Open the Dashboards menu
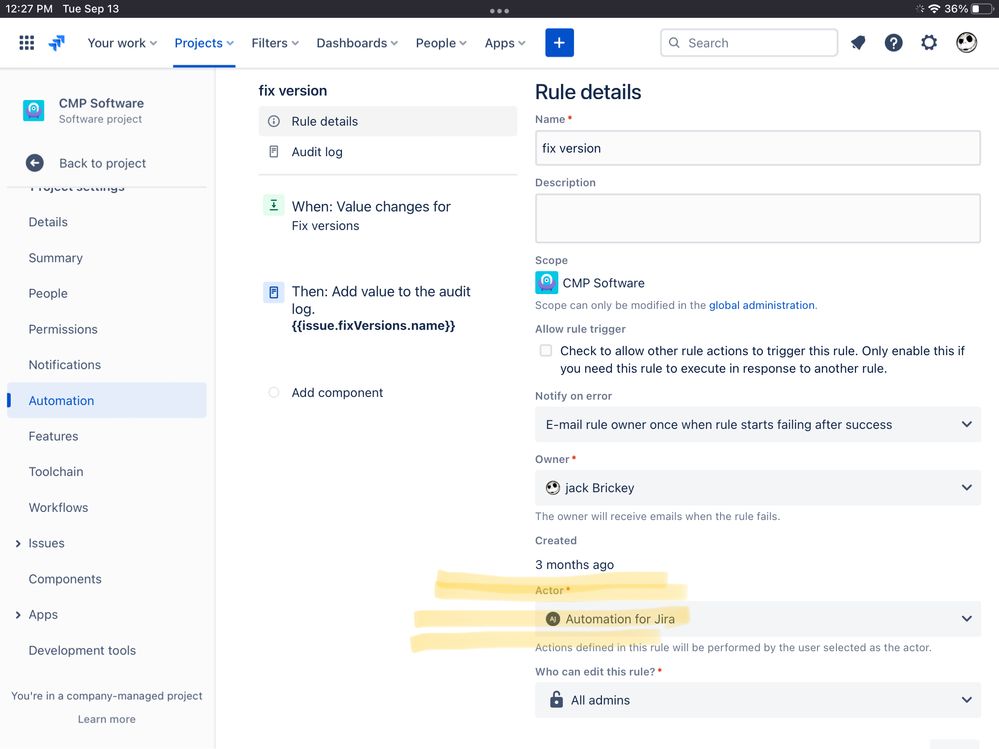Viewport: 999px width, 749px height. pos(357,43)
